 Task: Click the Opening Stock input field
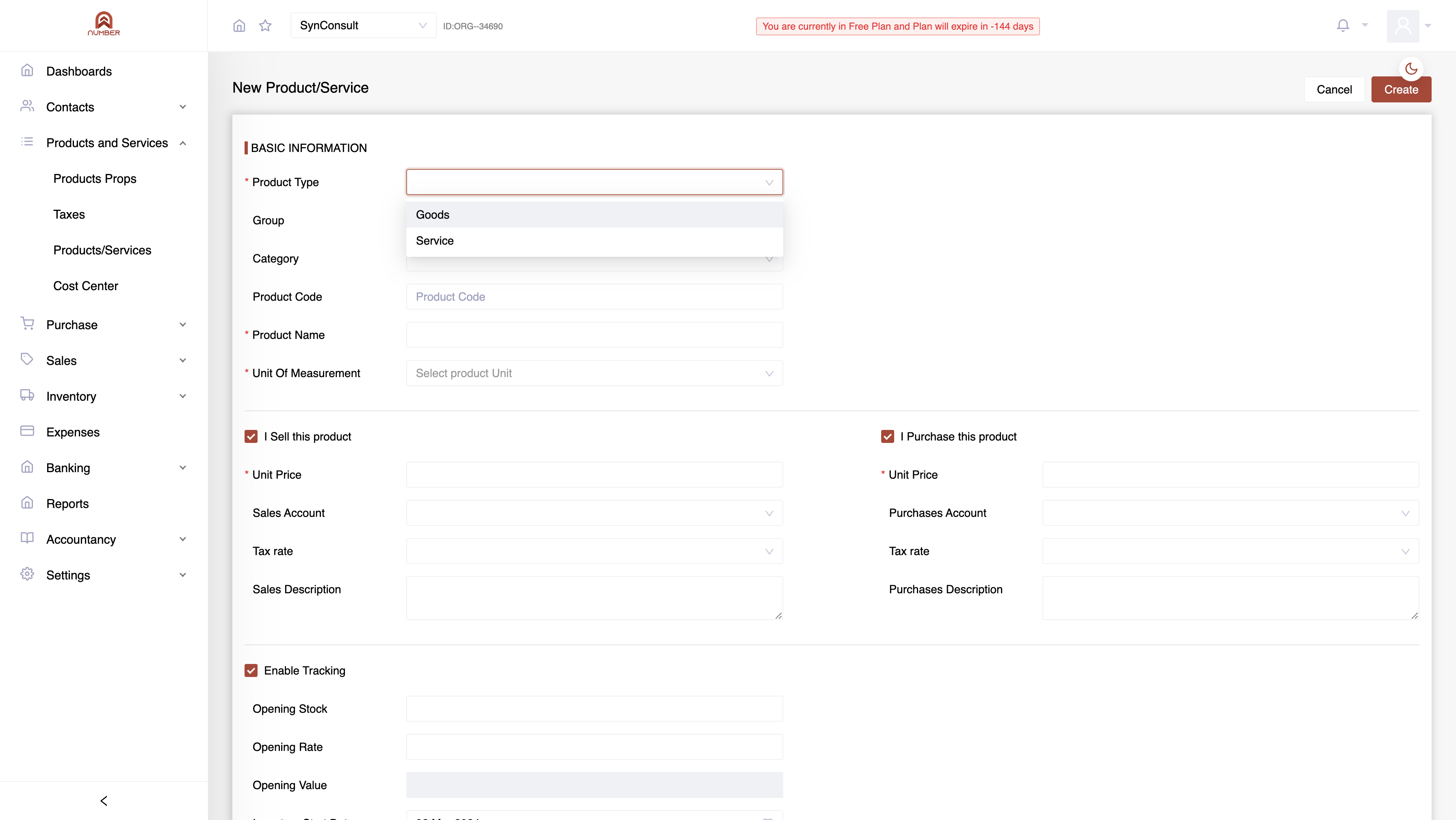595,709
